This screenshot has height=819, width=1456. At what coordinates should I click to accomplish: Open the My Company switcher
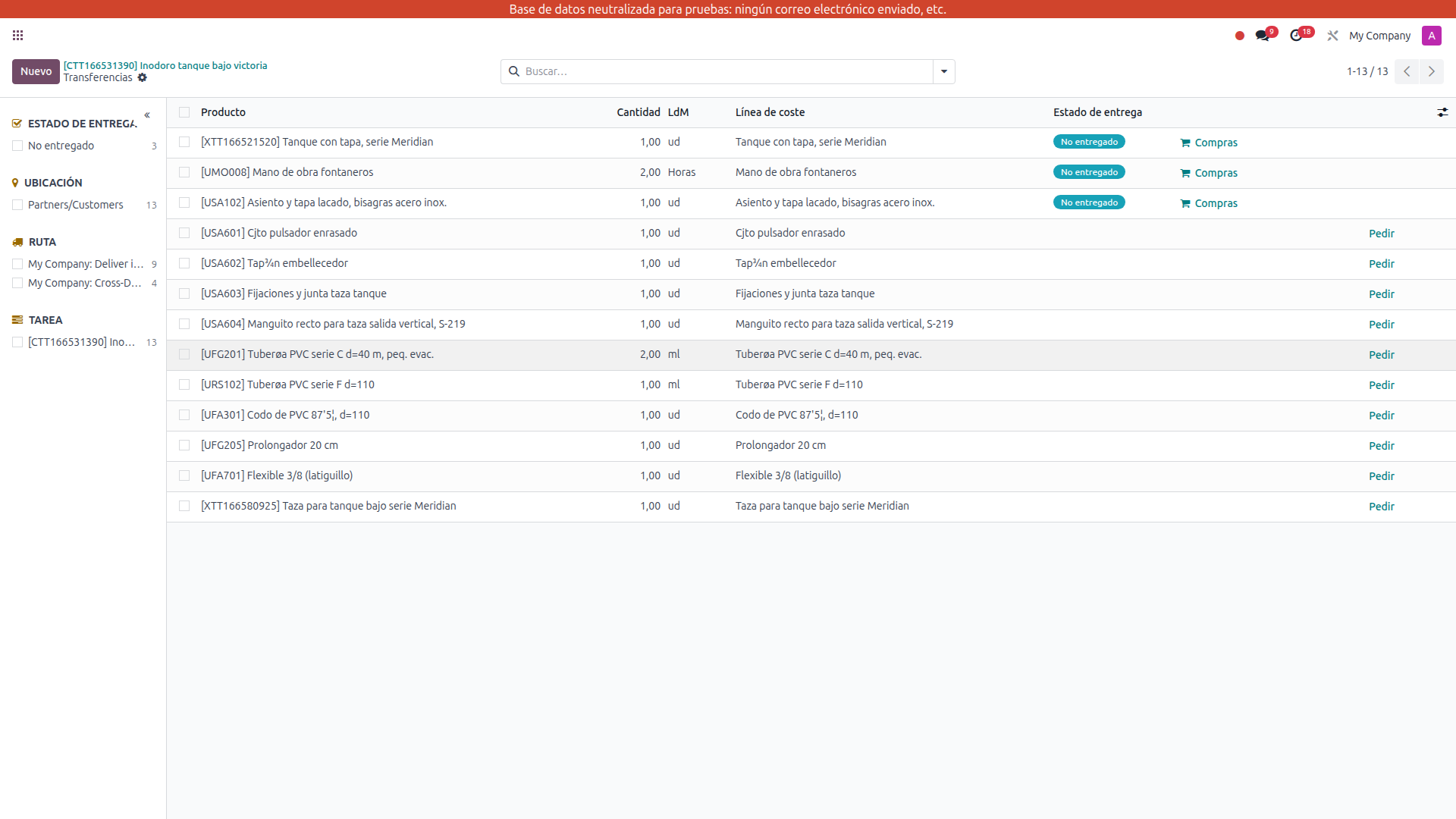click(1379, 36)
